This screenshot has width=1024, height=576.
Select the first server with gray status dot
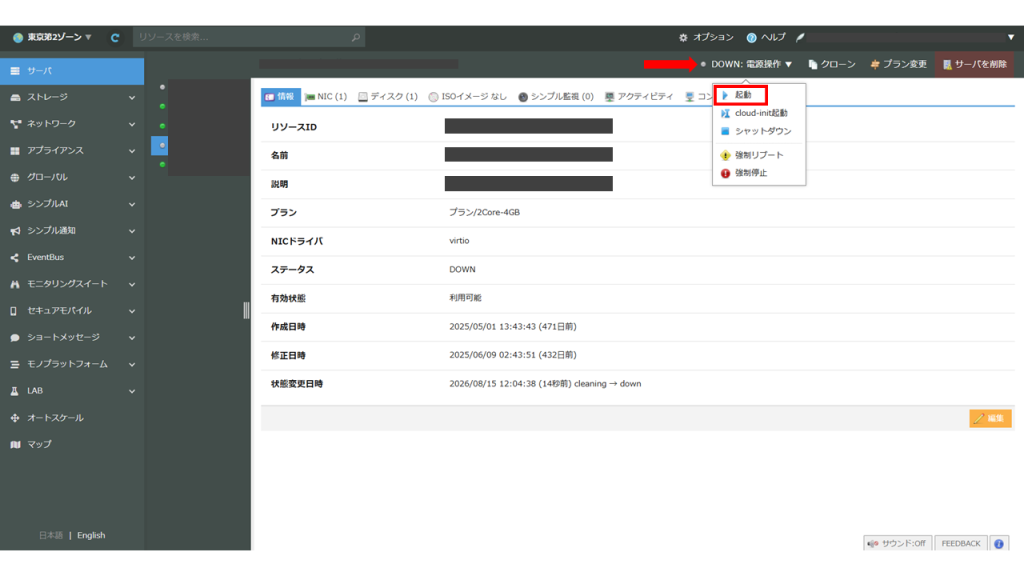click(162, 87)
